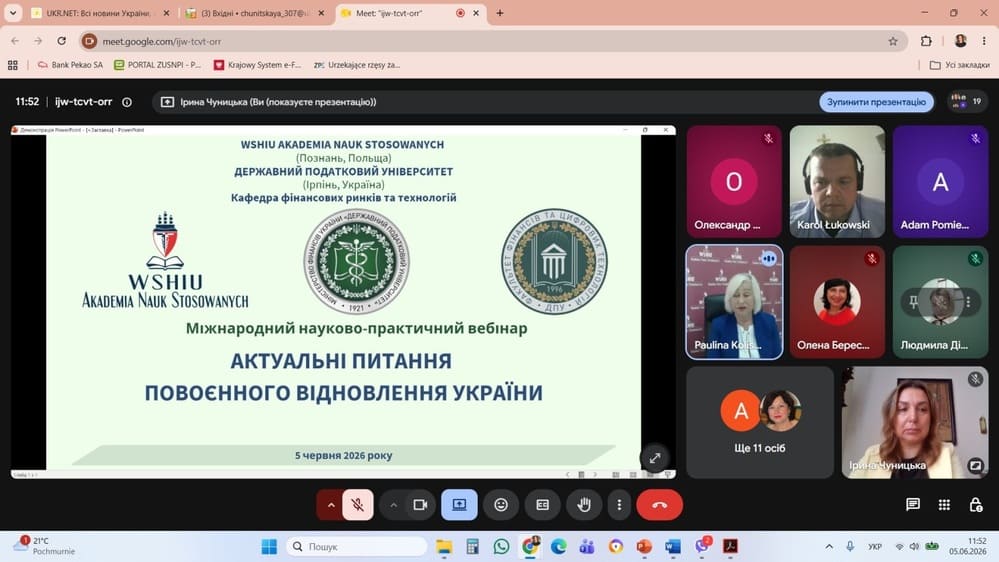Screen dimensions: 999x562
Task: Open the emoji reactions button
Action: (x=501, y=505)
